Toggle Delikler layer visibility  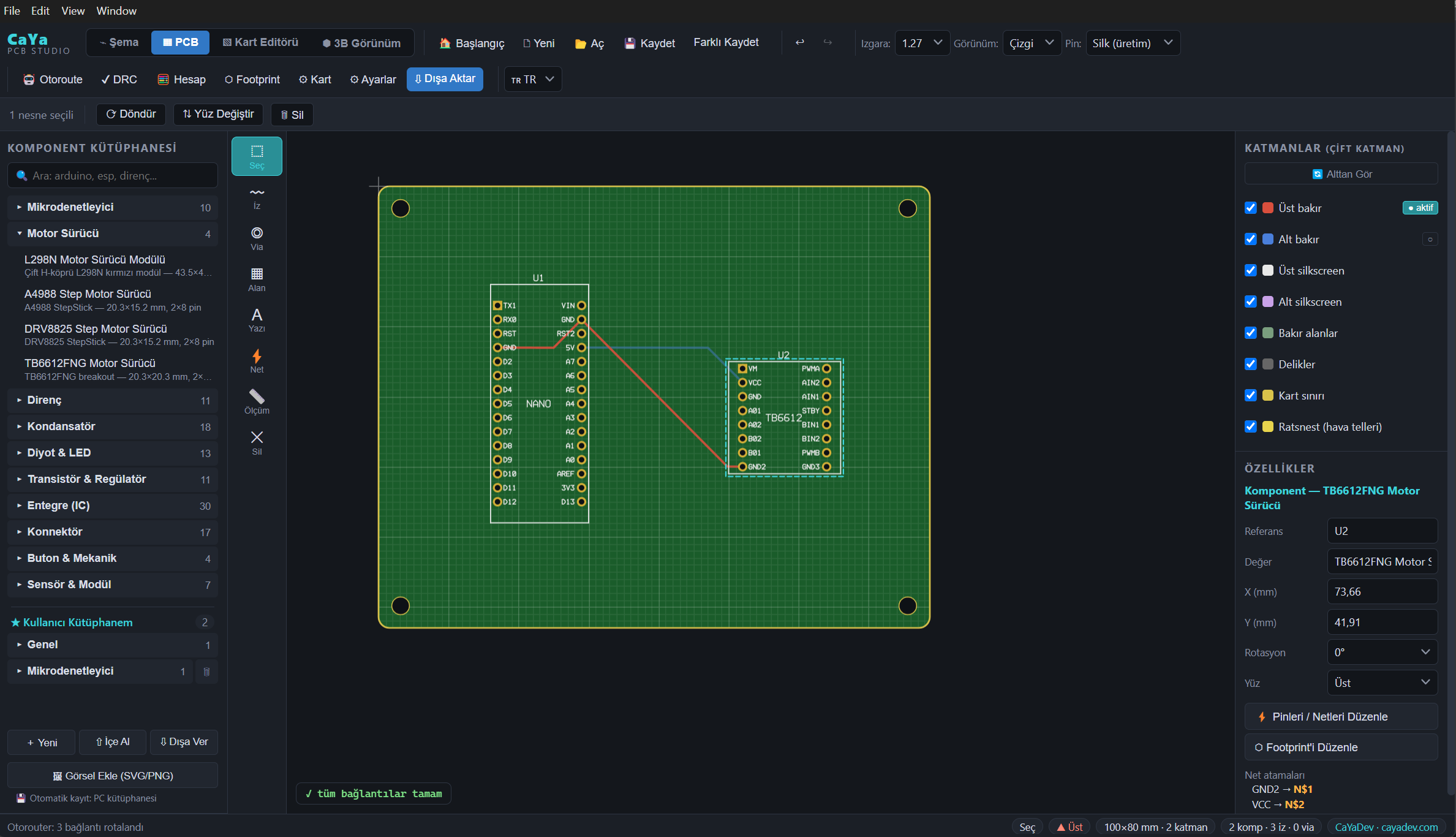click(1251, 364)
